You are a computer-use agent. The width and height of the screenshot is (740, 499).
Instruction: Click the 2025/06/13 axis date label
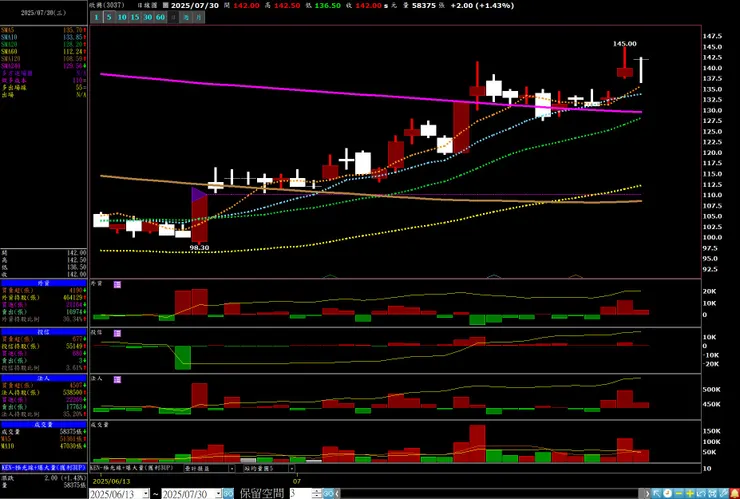coord(111,482)
